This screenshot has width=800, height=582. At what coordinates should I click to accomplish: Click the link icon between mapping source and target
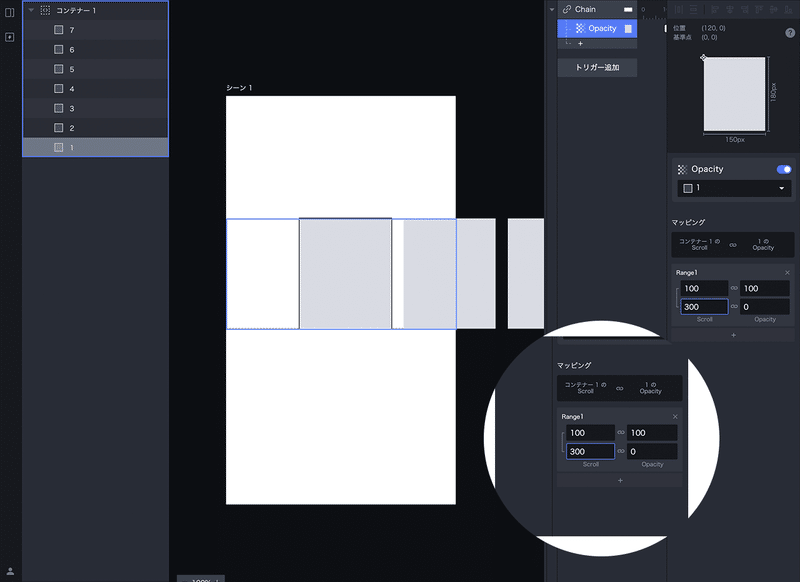[733, 245]
